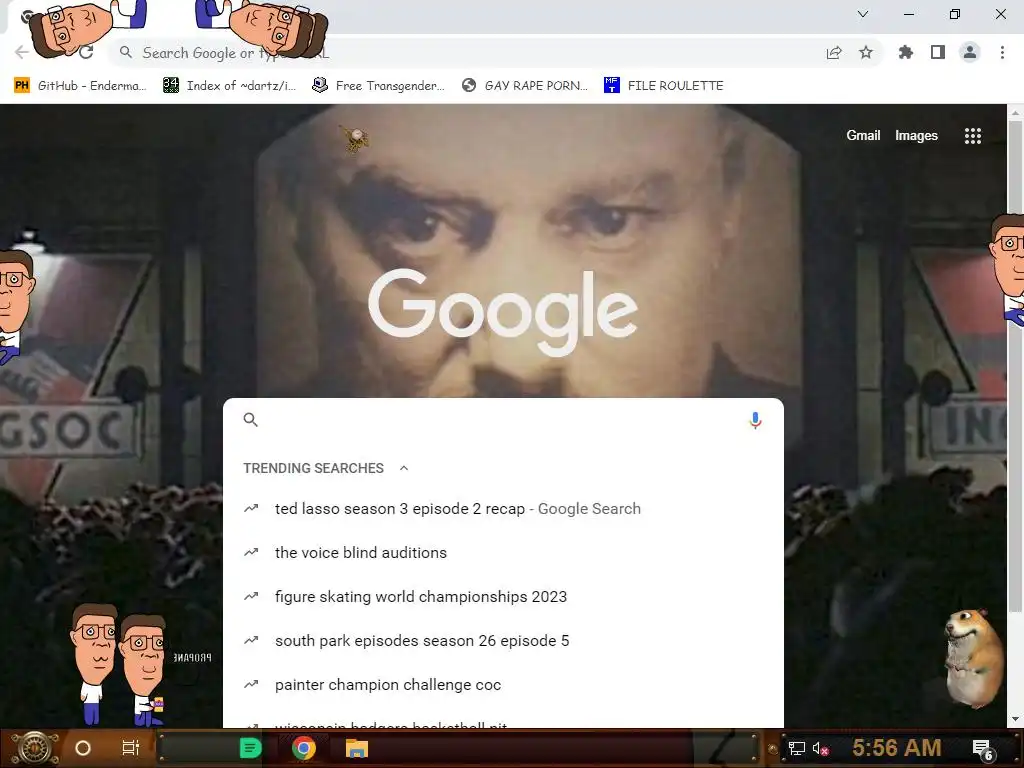Open the Google apps grid
Screen dimensions: 1024x768
click(x=973, y=136)
